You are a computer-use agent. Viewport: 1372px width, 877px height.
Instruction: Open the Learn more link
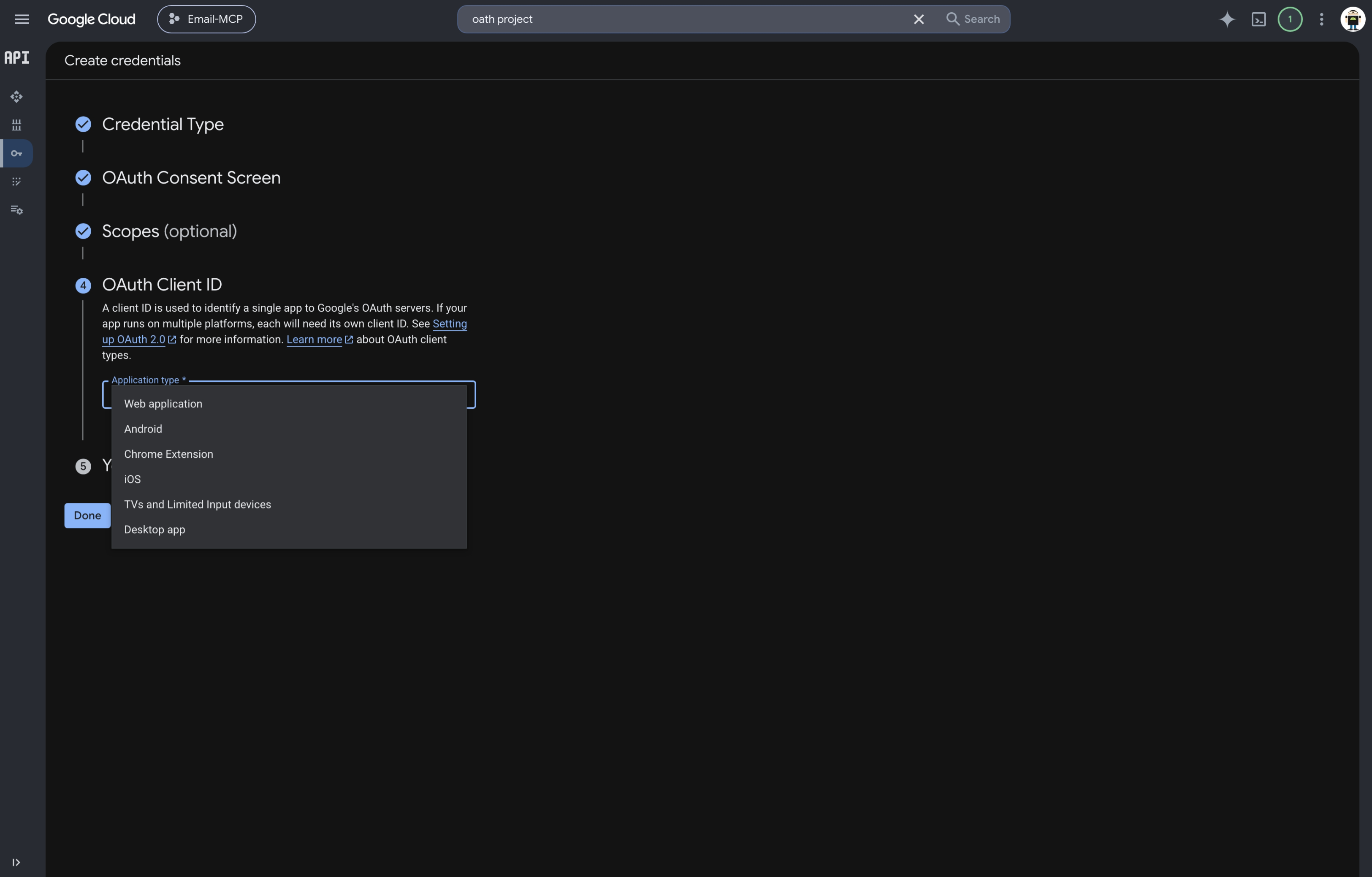pos(314,339)
